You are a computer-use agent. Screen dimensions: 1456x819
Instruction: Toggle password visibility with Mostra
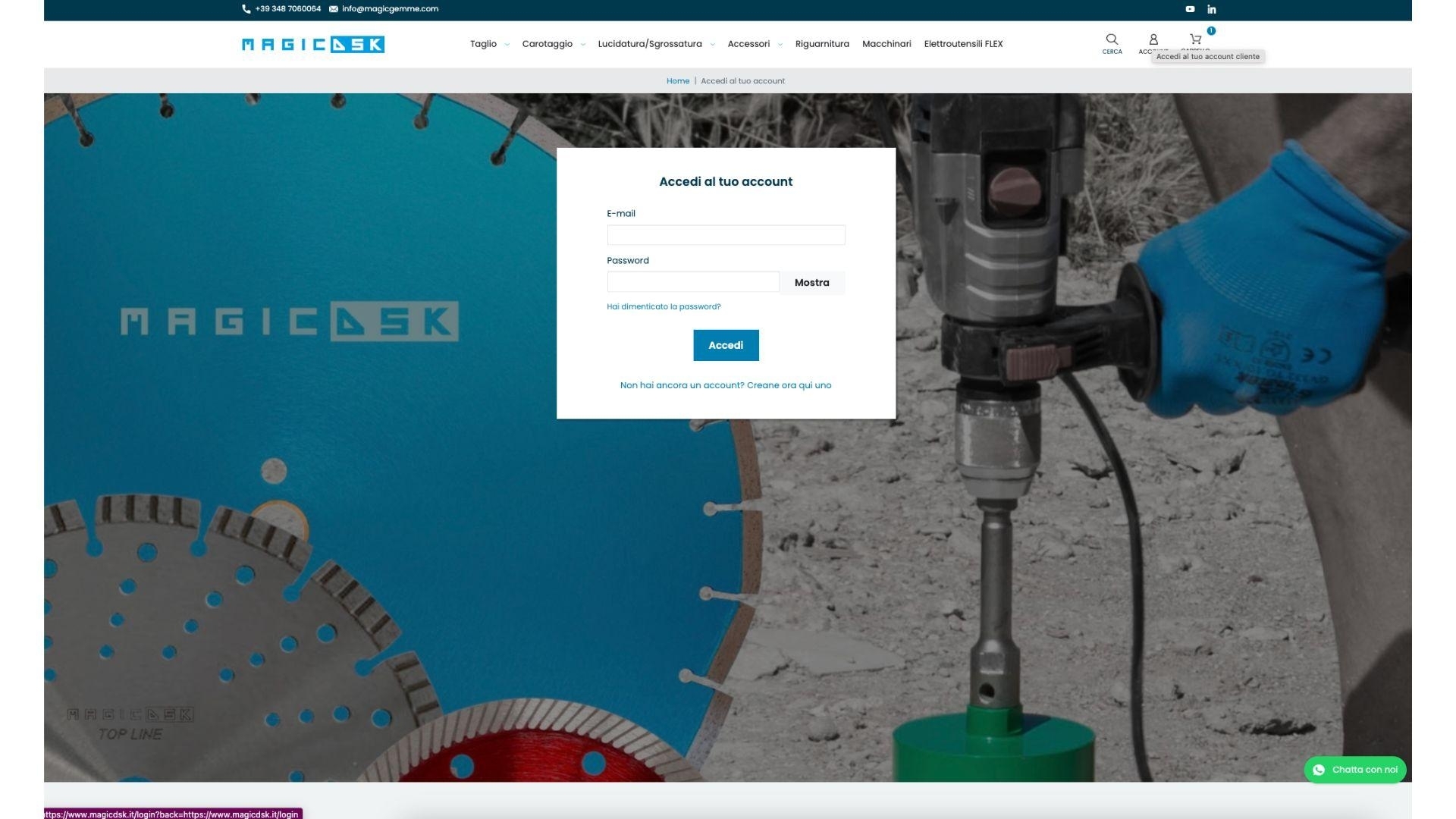tap(812, 283)
